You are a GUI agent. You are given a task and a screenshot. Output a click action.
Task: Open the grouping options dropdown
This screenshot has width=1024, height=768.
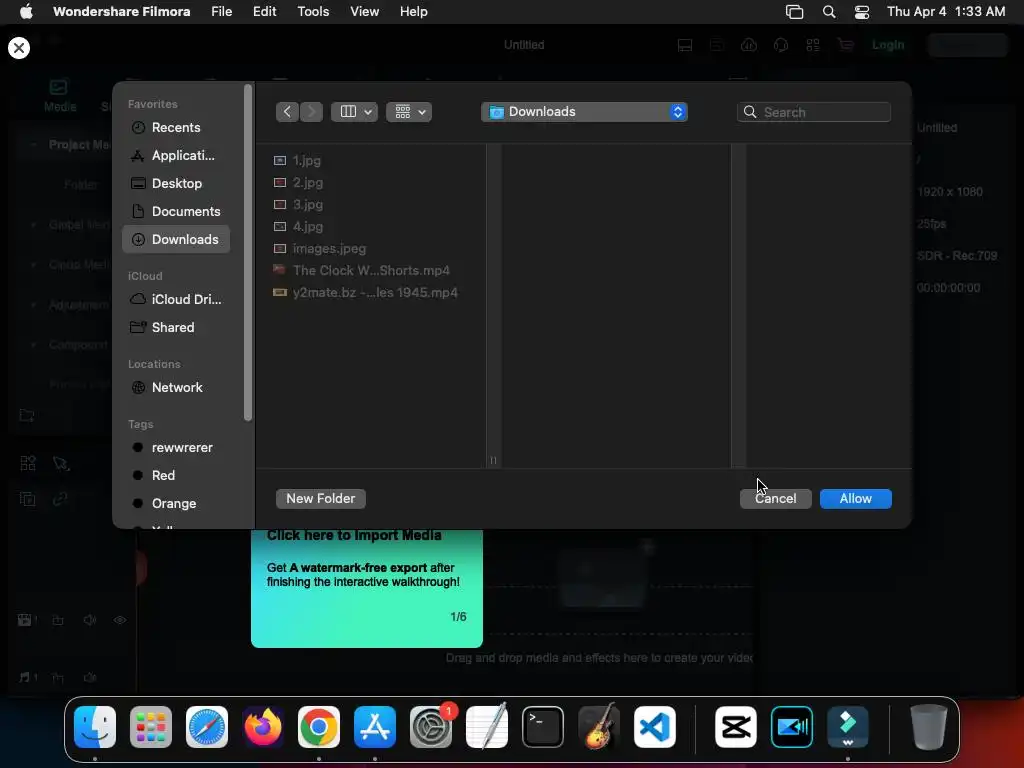(409, 112)
